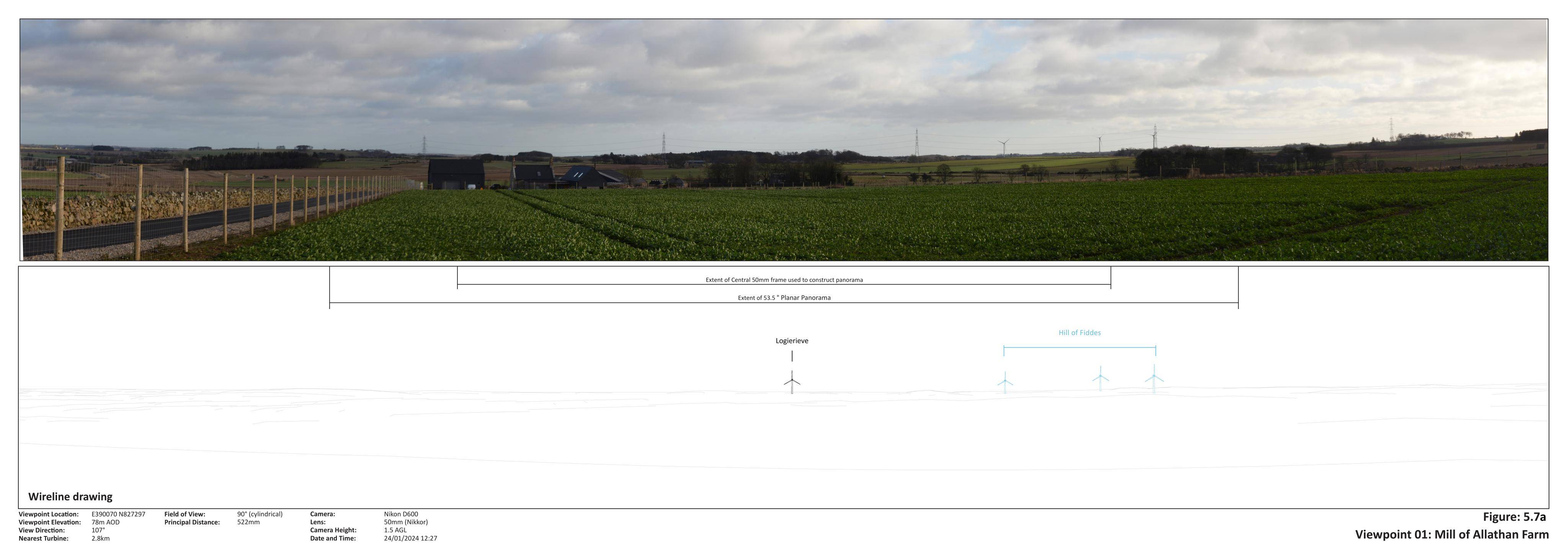Click the 'Wireline drawing' heading
This screenshot has width=1568, height=554.
pyautogui.click(x=70, y=497)
